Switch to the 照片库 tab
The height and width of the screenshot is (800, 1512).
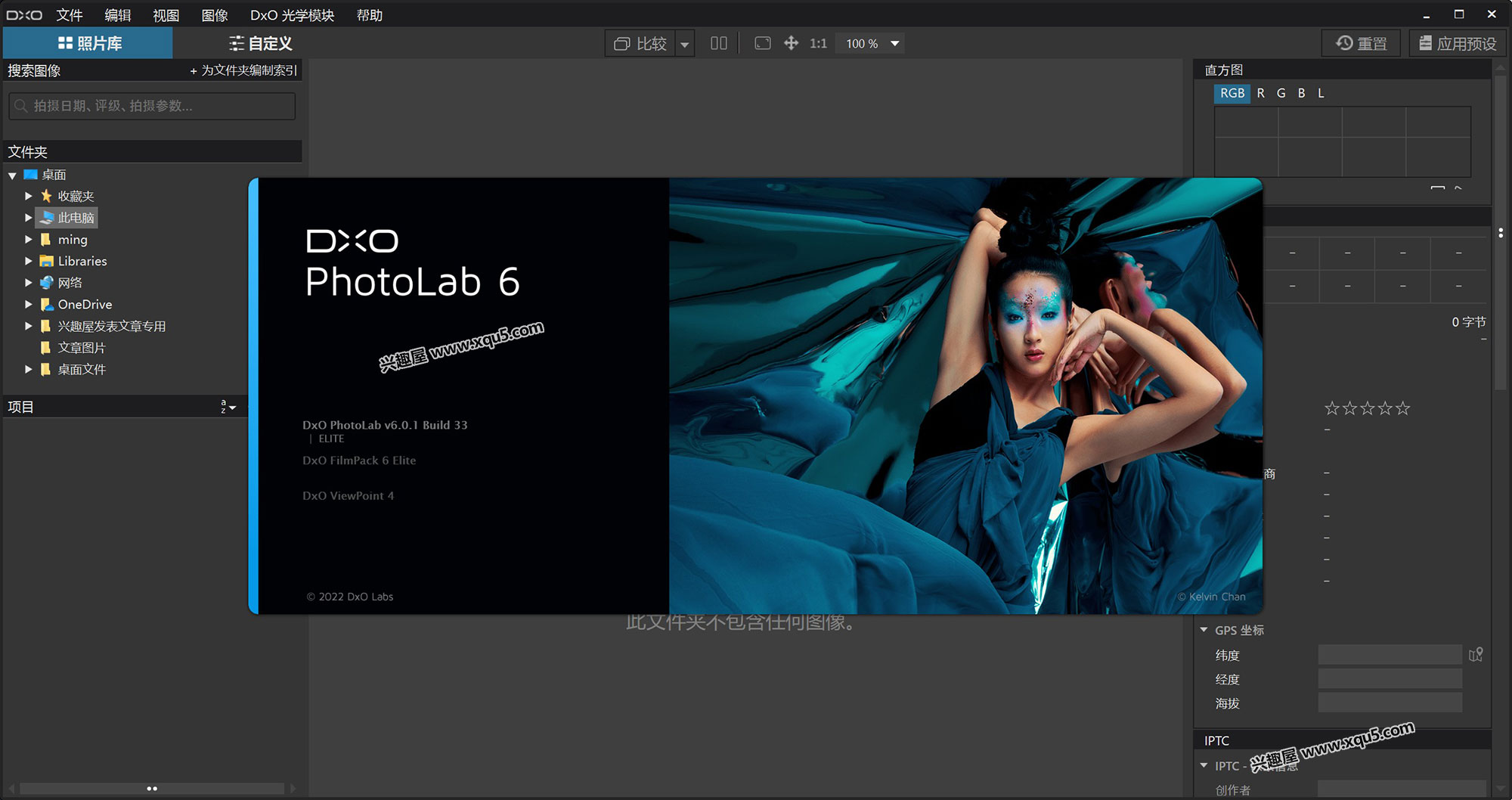pyautogui.click(x=88, y=43)
